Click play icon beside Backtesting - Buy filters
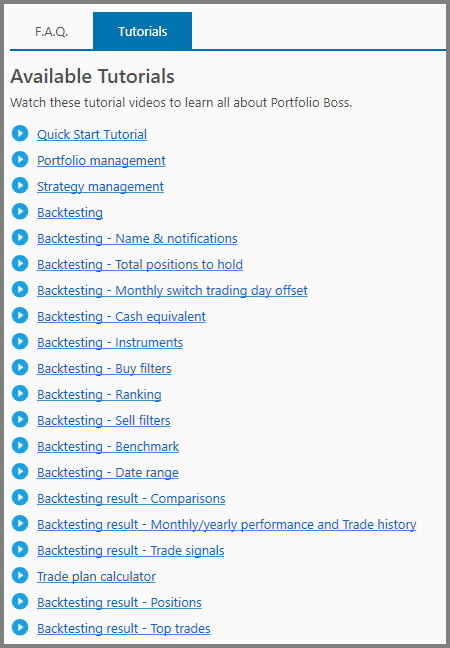The height and width of the screenshot is (648, 450). click(20, 367)
